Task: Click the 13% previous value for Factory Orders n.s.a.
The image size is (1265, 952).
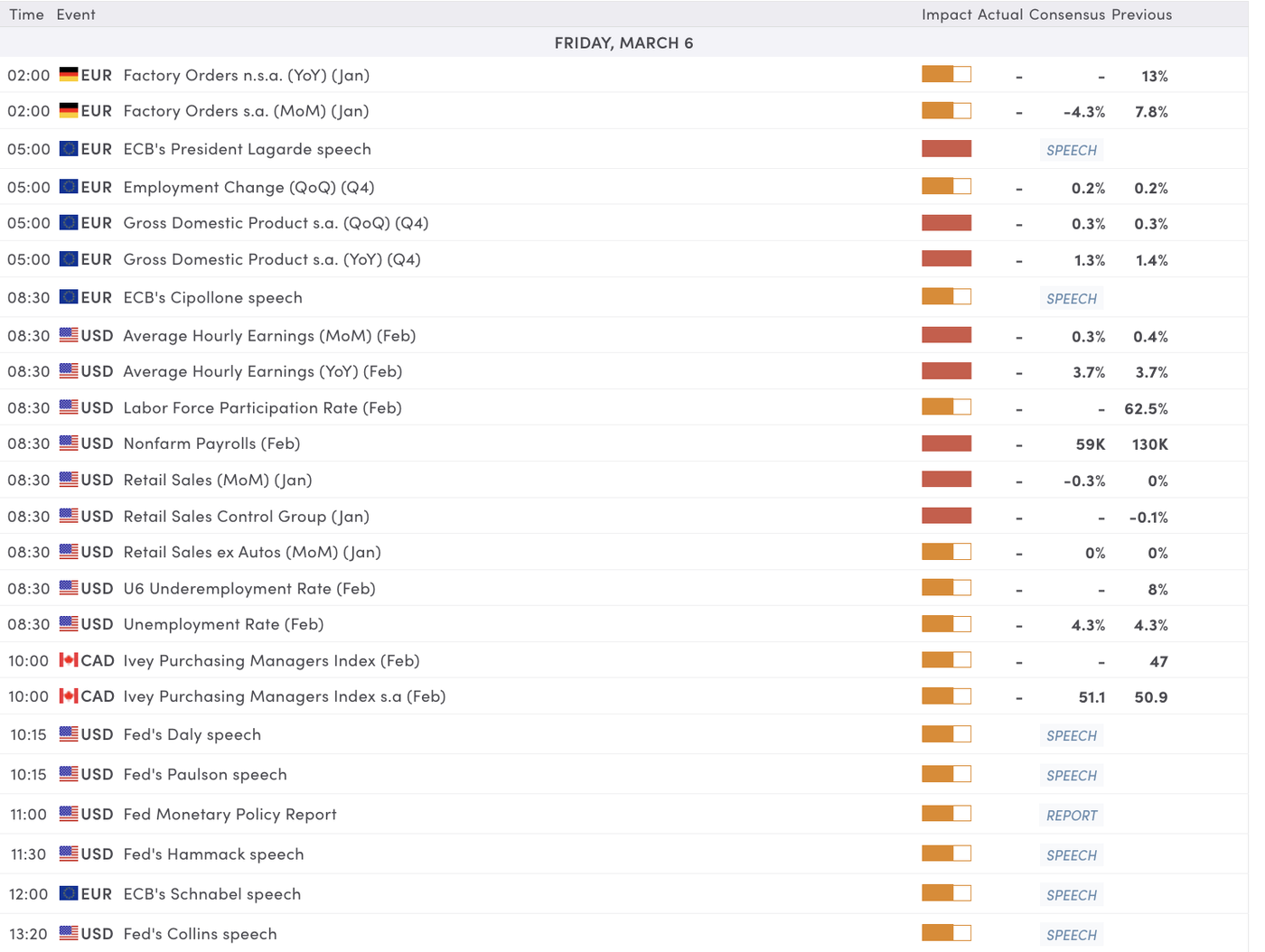Action: (x=1155, y=76)
